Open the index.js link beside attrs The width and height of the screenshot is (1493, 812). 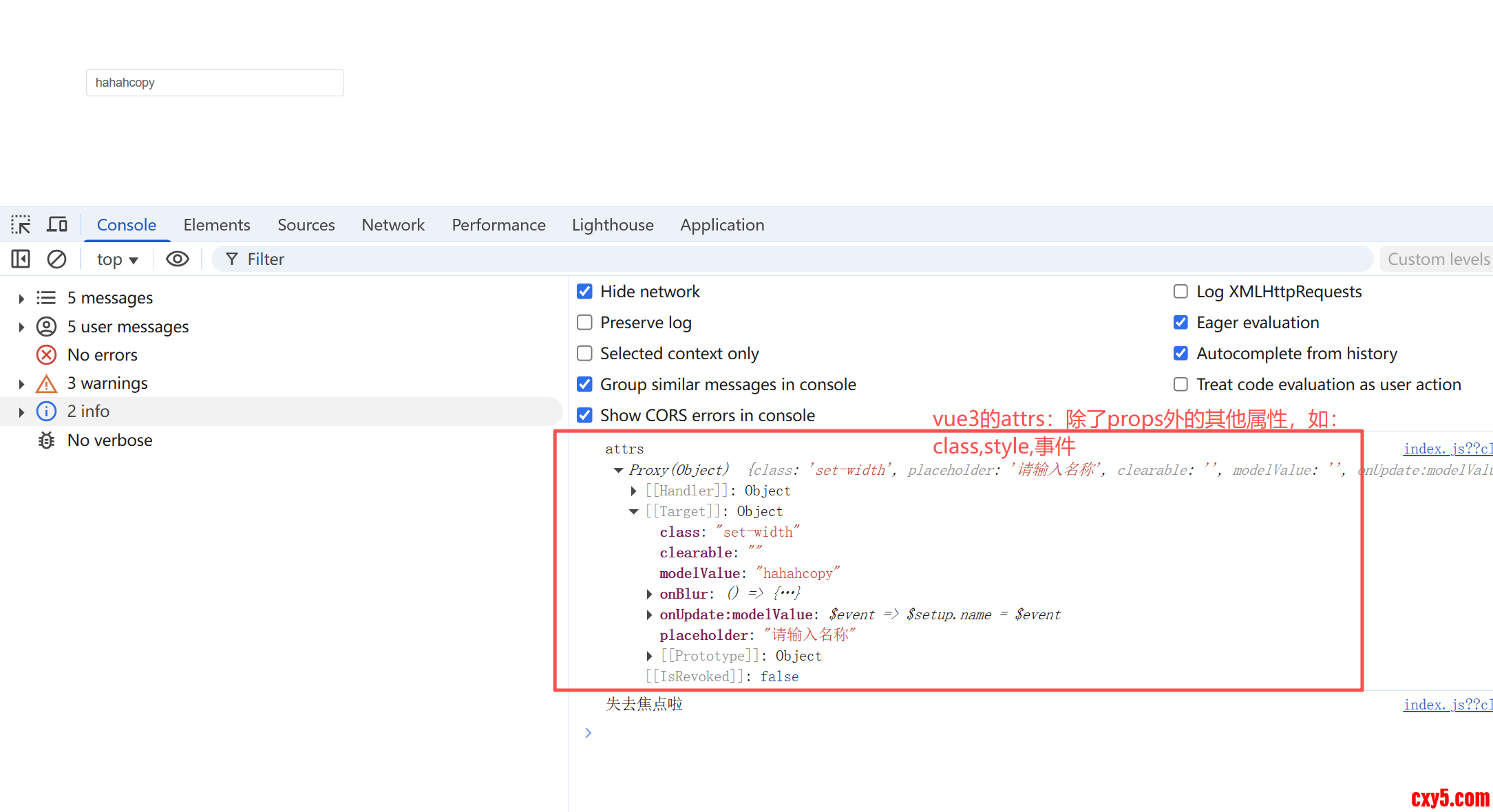1447,449
